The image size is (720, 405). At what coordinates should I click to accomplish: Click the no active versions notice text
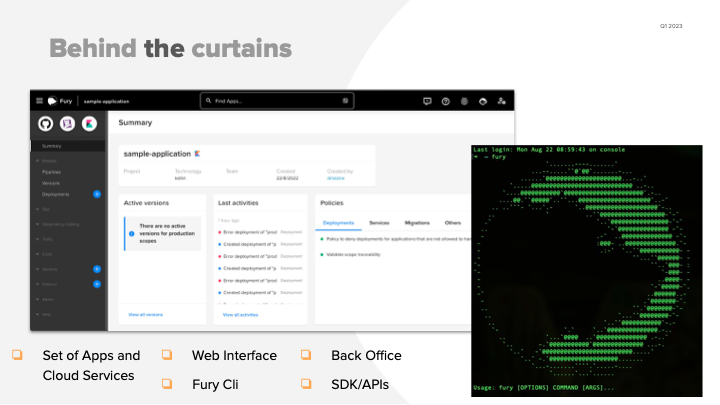tap(167, 233)
